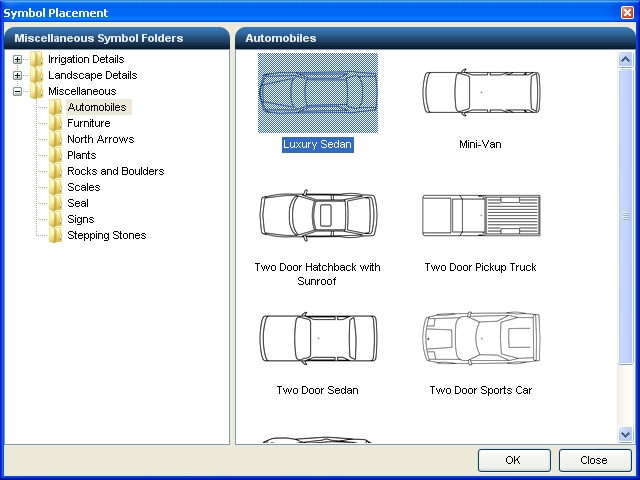Image resolution: width=640 pixels, height=480 pixels.
Task: Open the Stepping Stones folder
Action: pos(106,235)
